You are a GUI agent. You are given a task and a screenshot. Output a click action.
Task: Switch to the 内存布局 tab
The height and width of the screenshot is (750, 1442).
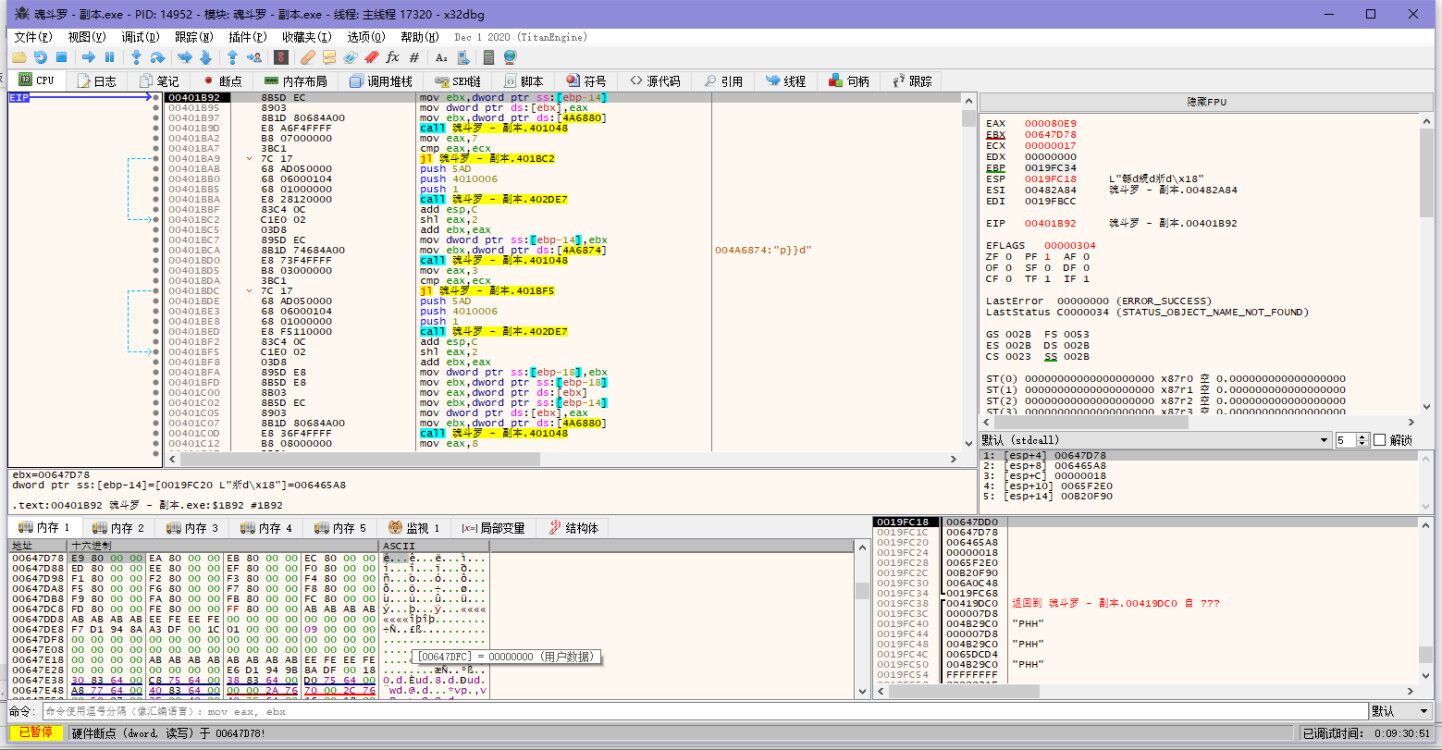(296, 81)
